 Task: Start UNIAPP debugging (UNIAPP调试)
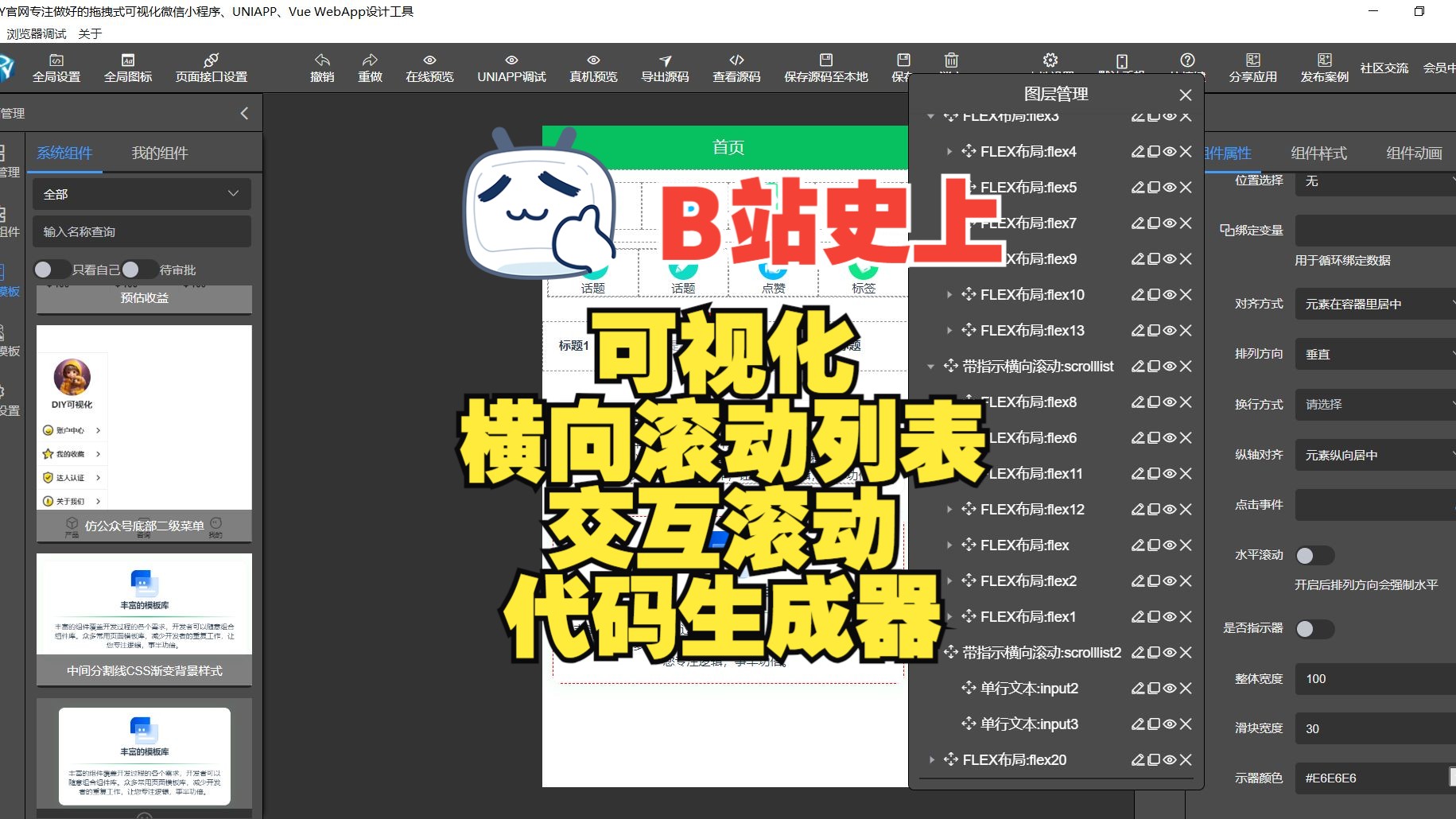[x=511, y=67]
